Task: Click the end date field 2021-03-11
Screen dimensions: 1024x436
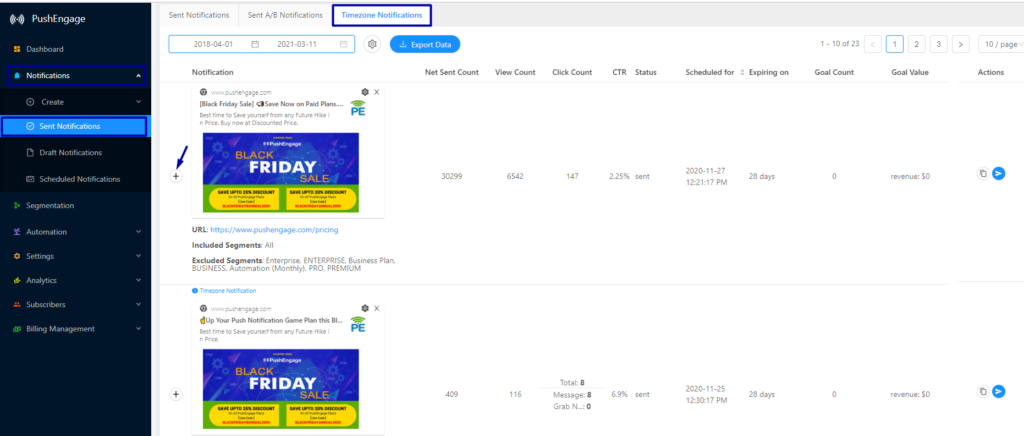Action: tap(297, 44)
